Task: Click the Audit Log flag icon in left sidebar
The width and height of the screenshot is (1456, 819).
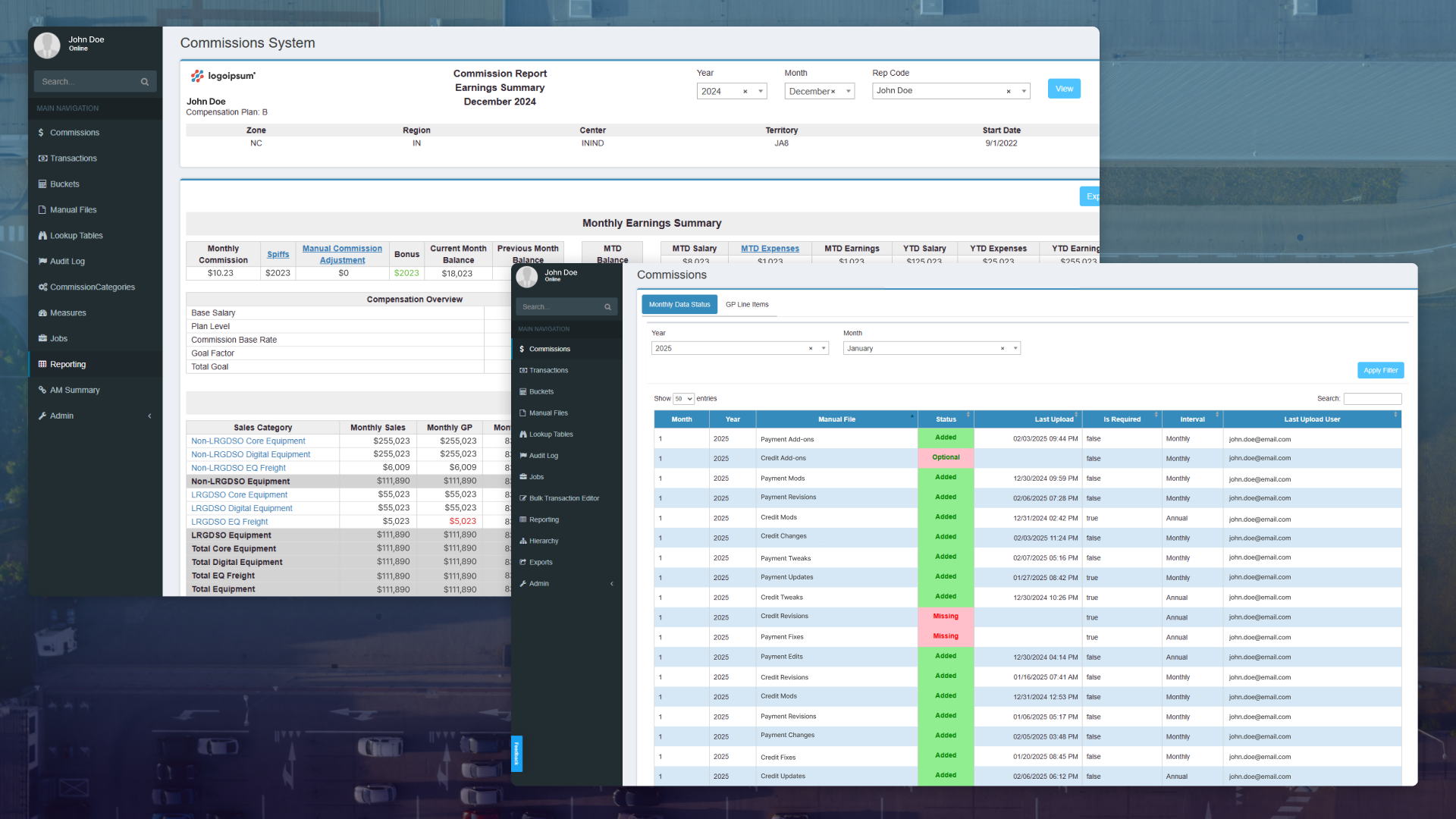Action: (x=42, y=262)
